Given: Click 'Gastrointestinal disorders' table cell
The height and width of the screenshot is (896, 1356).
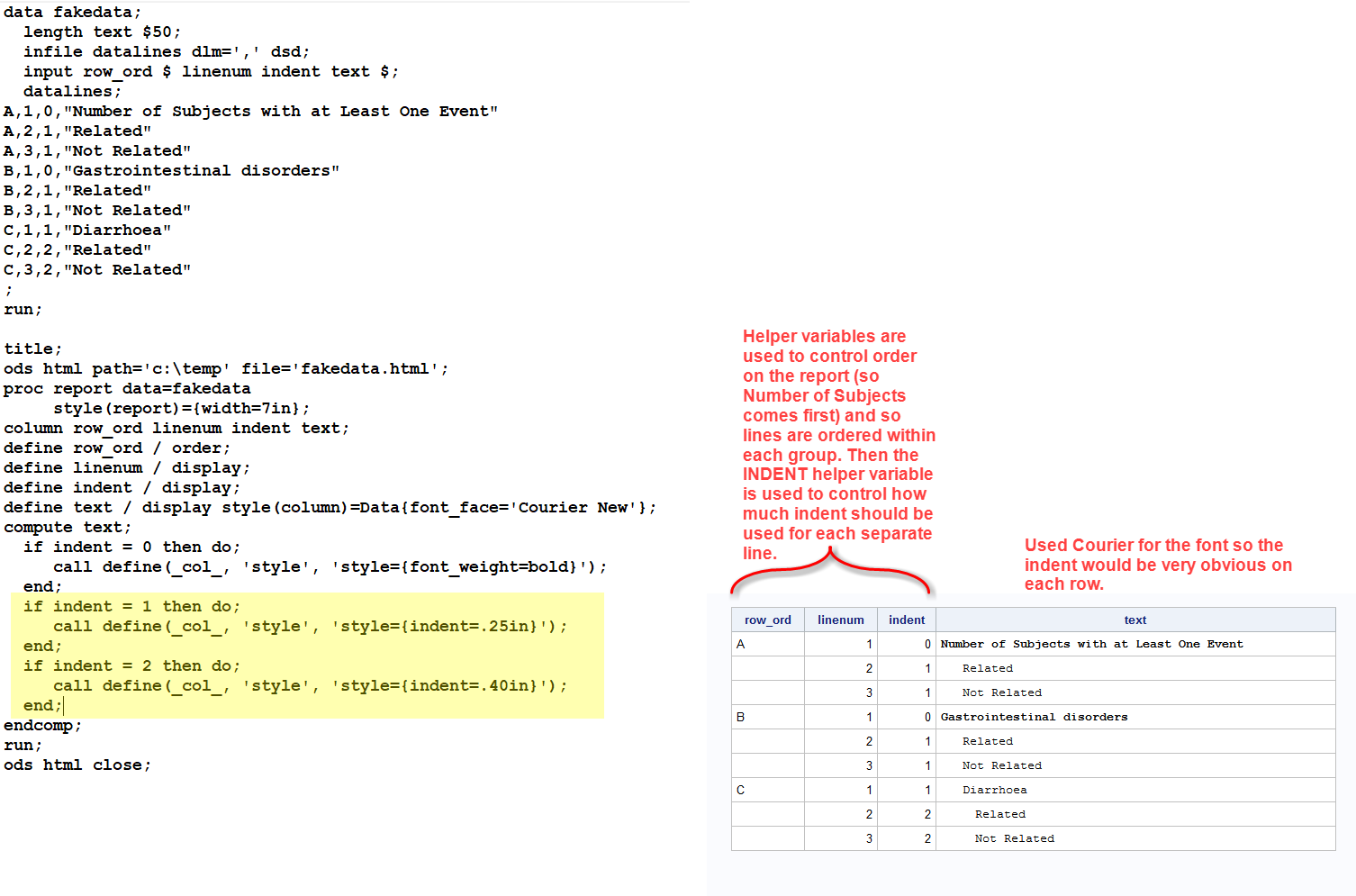Looking at the screenshot, I should (x=1135, y=717).
